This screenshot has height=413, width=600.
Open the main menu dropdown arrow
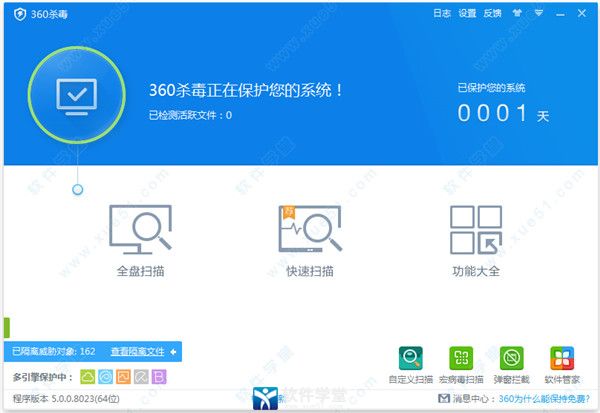539,13
